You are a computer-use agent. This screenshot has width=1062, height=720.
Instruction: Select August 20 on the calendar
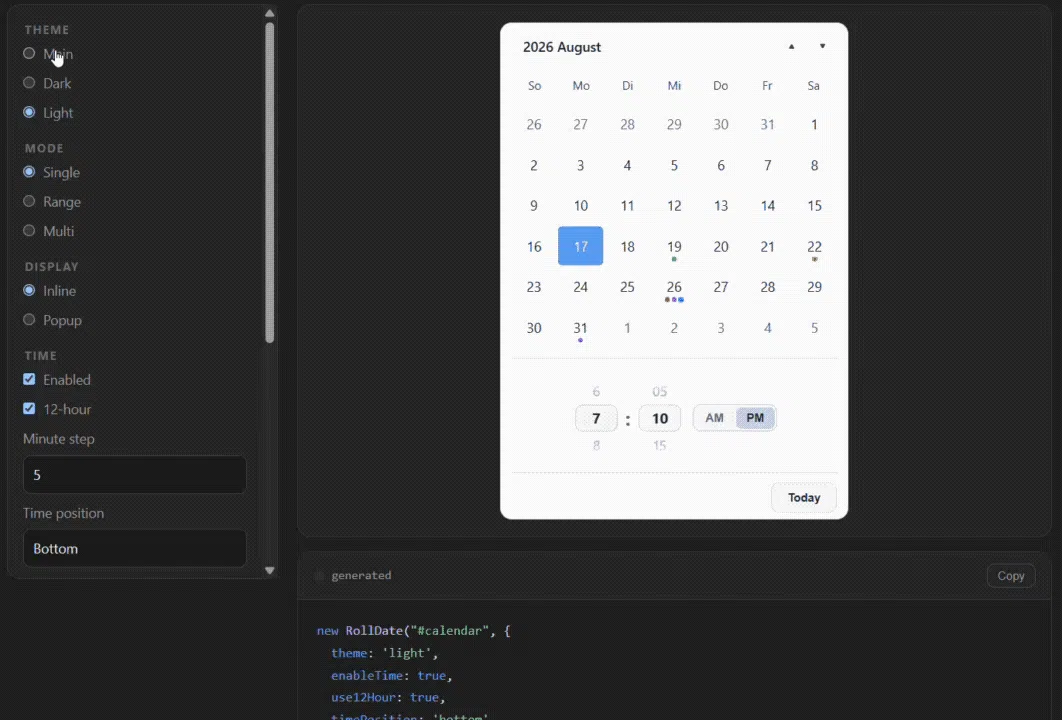721,247
